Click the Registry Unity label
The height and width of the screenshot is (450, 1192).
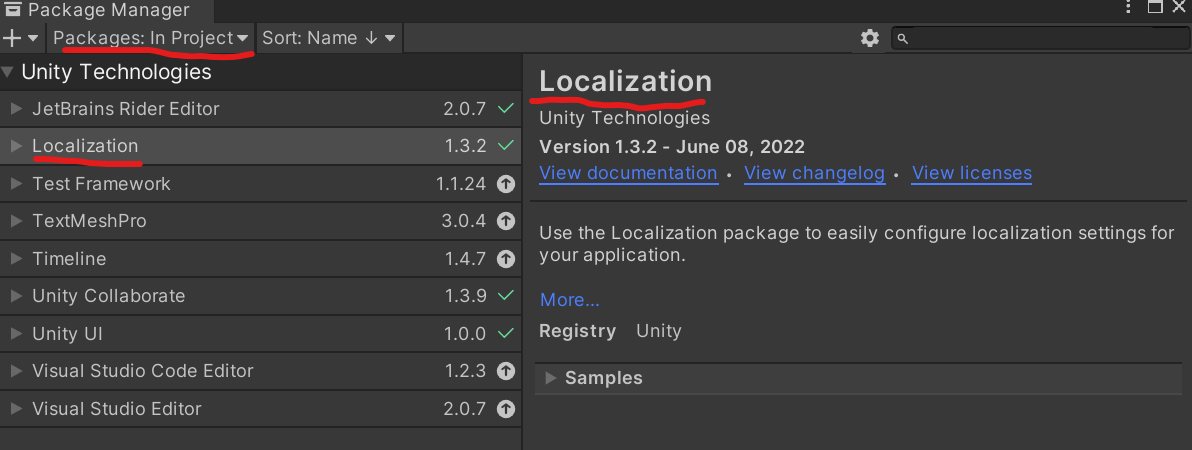point(610,331)
